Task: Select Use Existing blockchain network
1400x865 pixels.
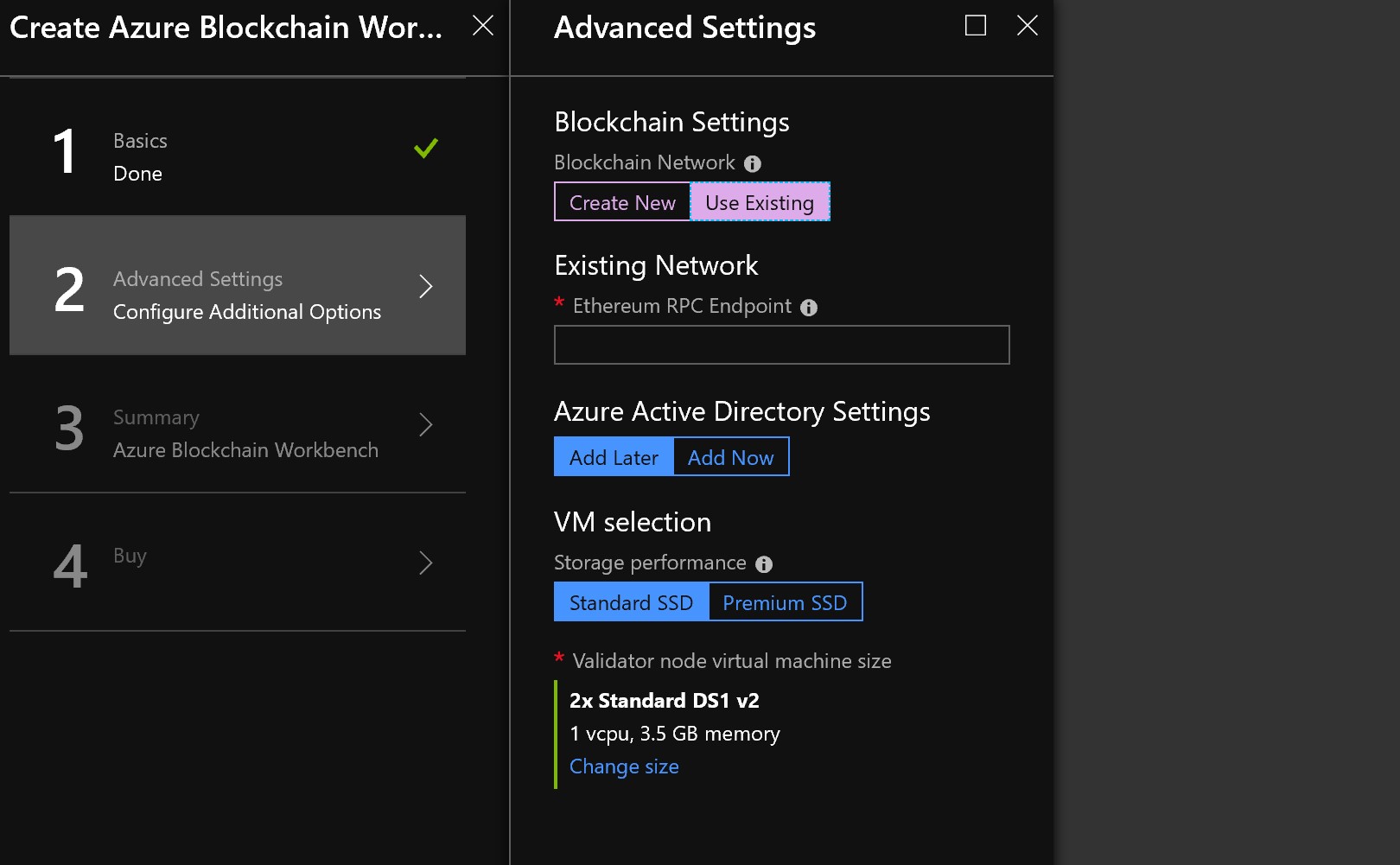Action: click(760, 202)
